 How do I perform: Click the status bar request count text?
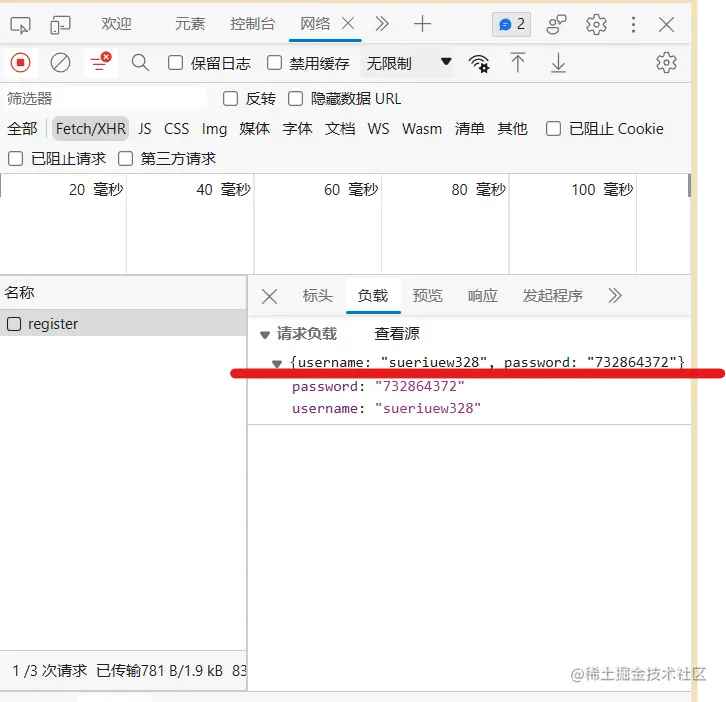50,671
